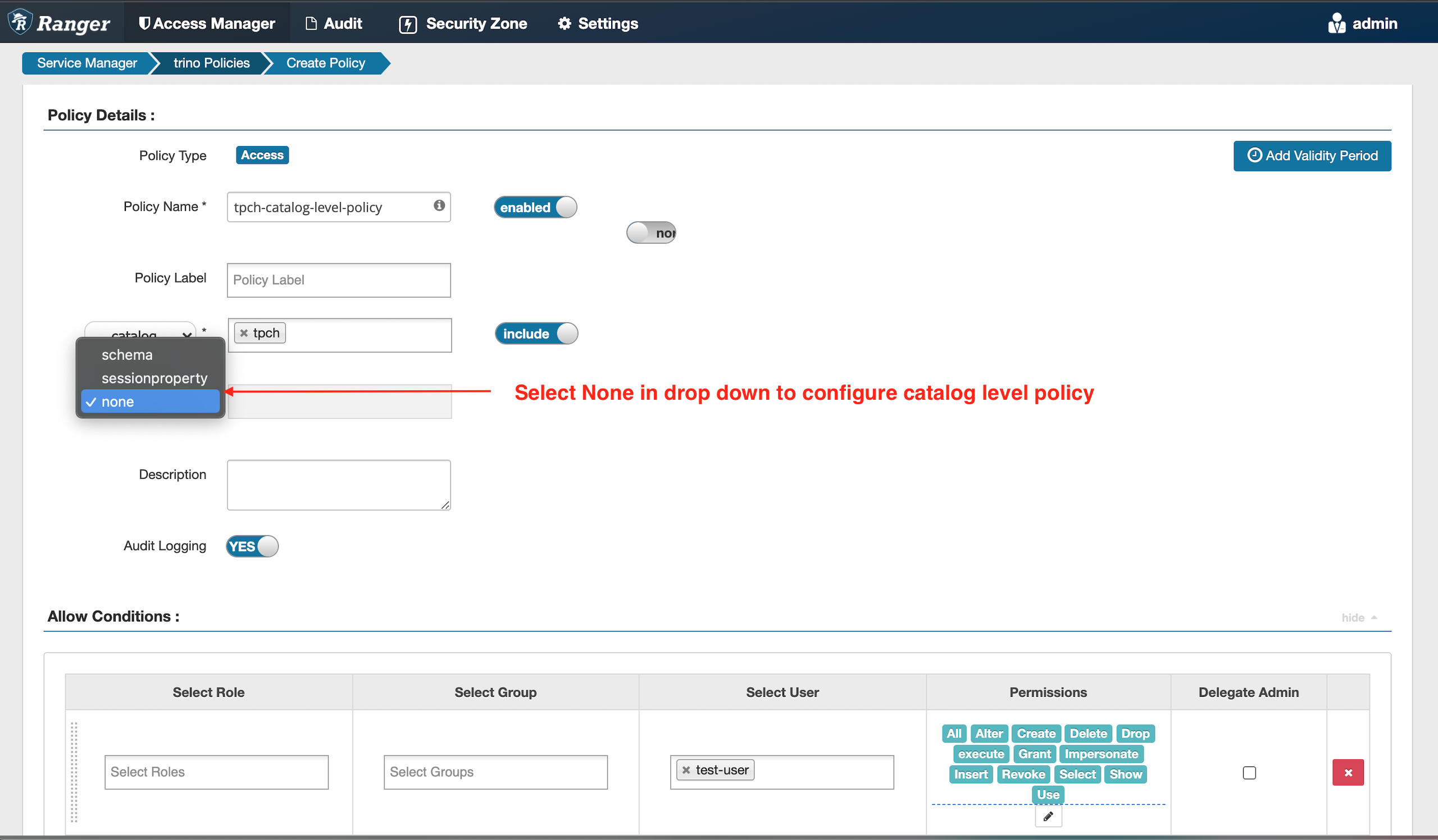Remove test-user tag from Select User
Viewport: 1438px width, 840px height.
686,770
